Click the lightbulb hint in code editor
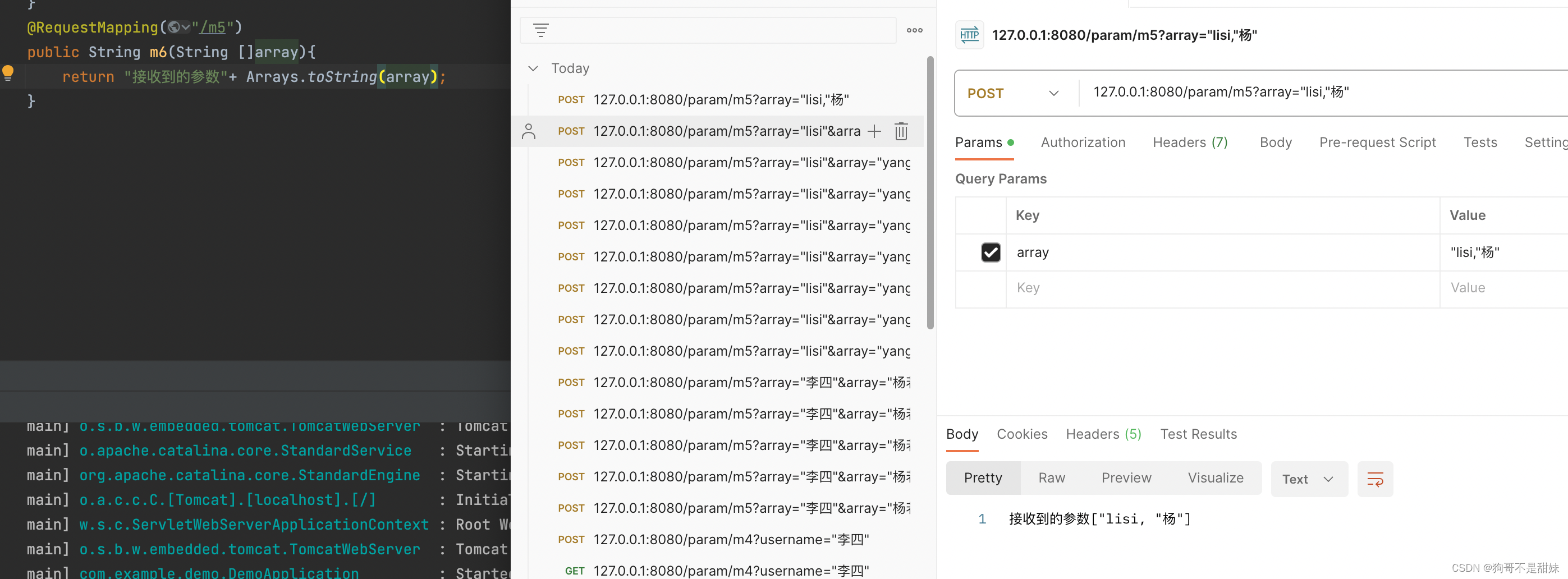Image resolution: width=1568 pixels, height=579 pixels. (8, 72)
